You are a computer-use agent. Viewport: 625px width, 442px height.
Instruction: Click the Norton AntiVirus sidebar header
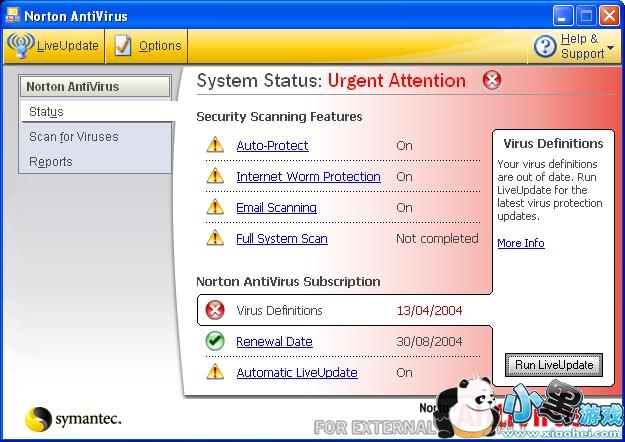point(95,86)
